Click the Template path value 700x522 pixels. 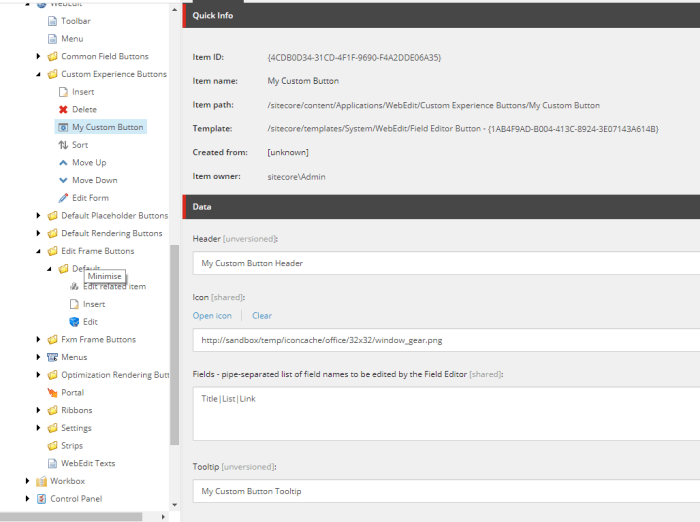tap(463, 129)
